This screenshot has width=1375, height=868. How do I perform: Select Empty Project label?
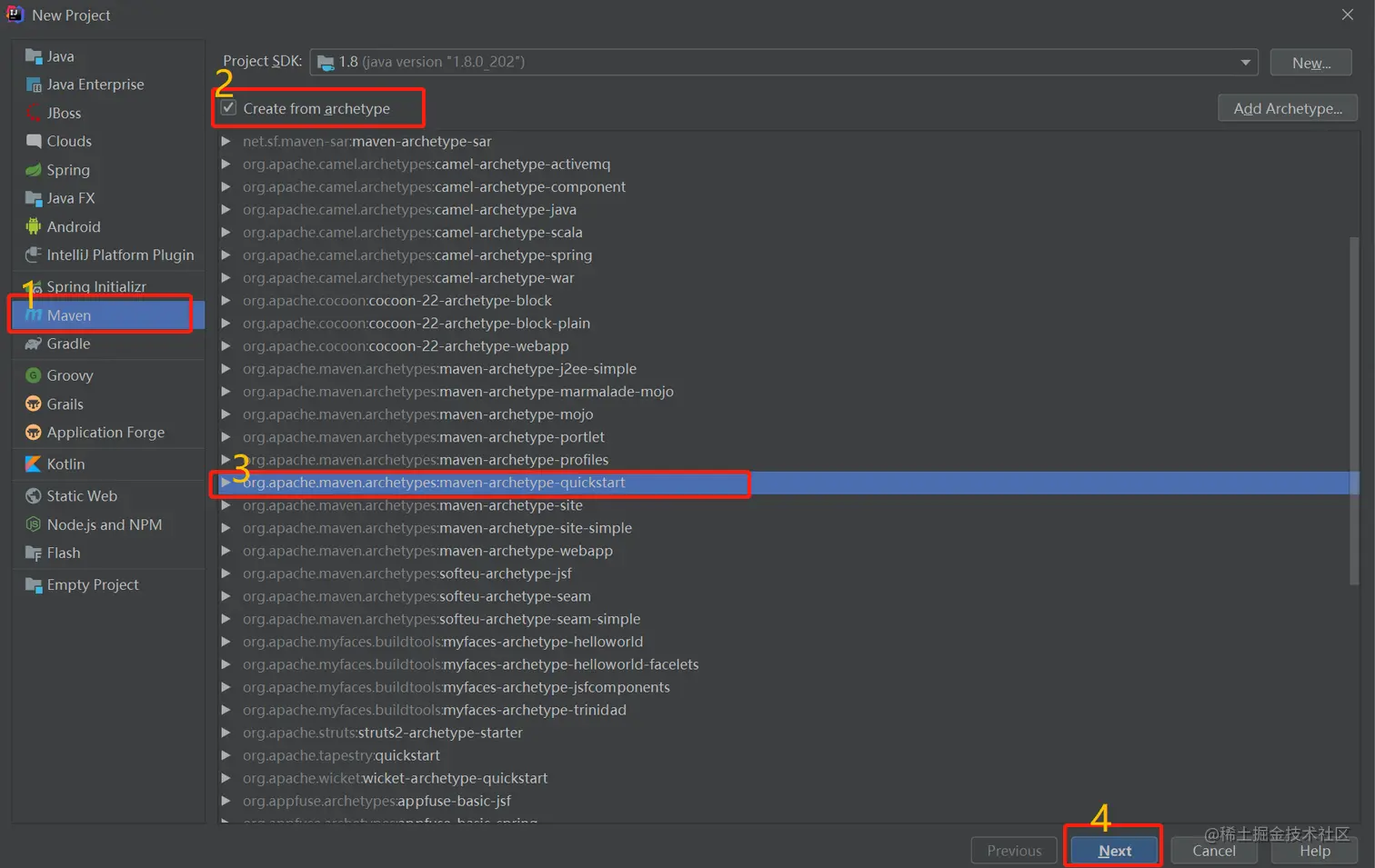click(x=93, y=584)
